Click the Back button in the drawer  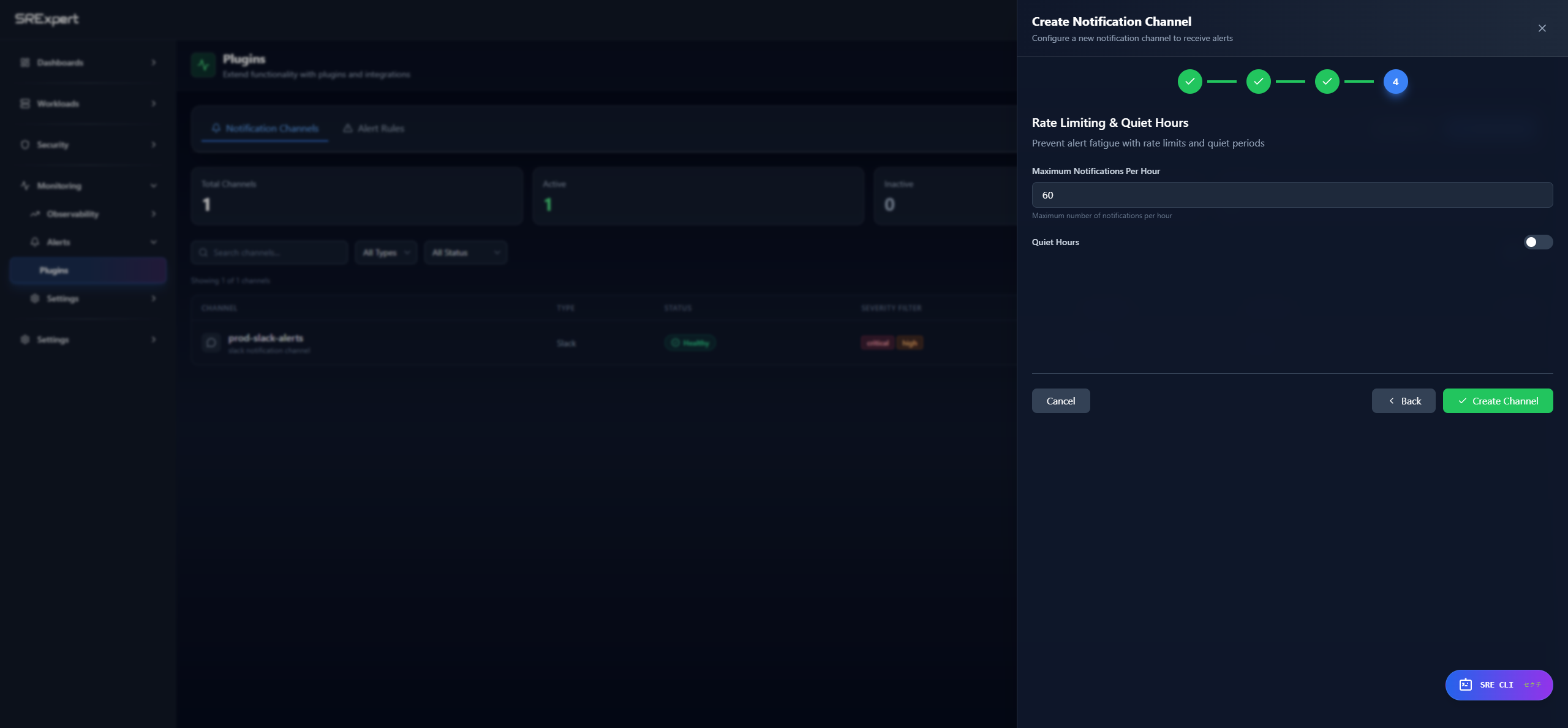pyautogui.click(x=1403, y=400)
